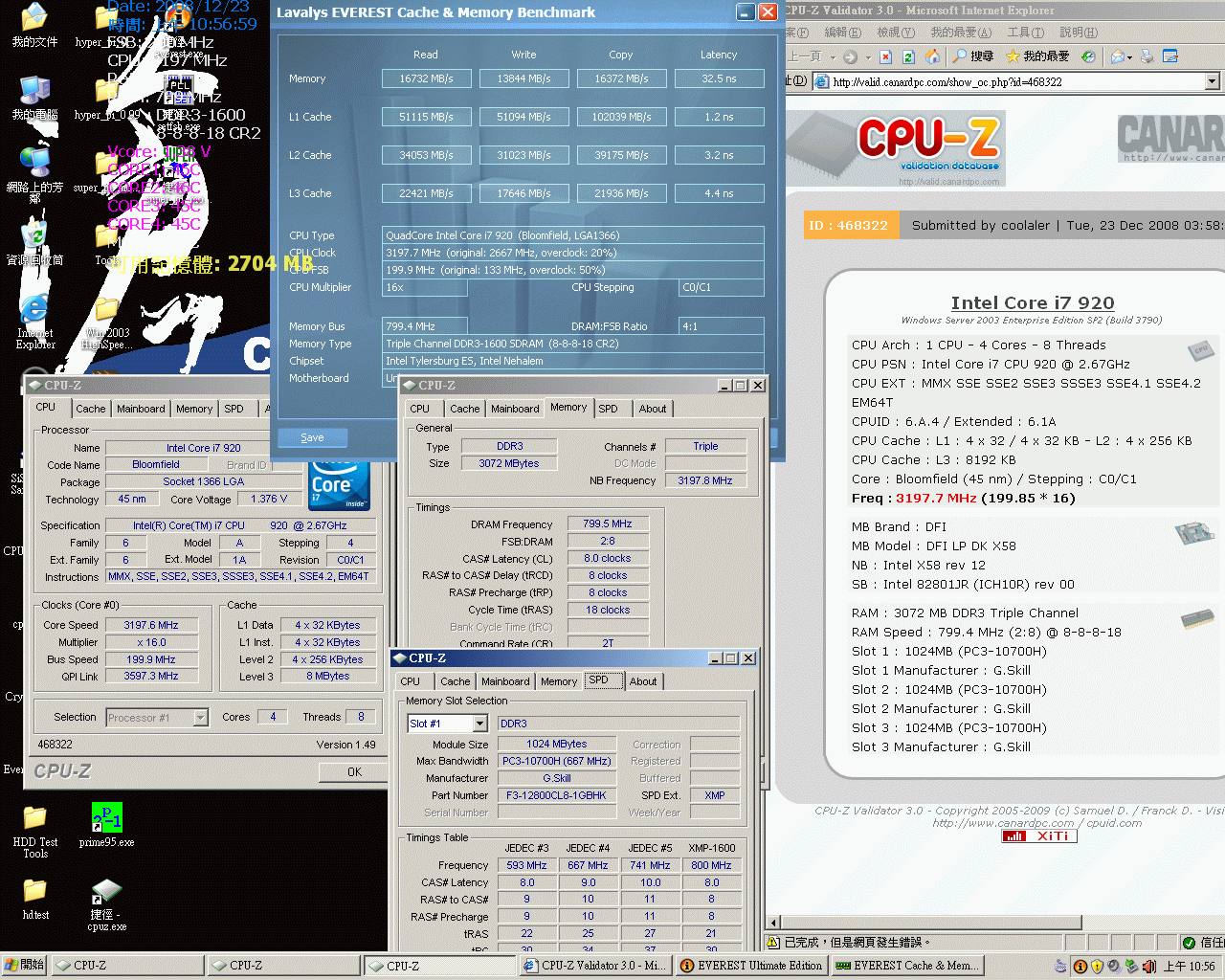Open the Tools (工具) menu in Internet Explorer
1225x980 pixels.
1025,33
